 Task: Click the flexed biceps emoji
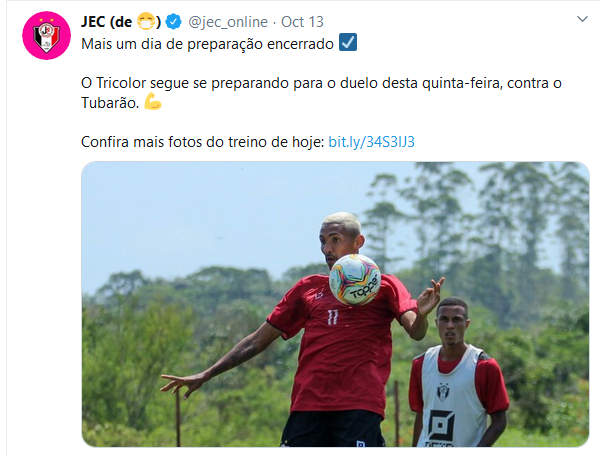coord(153,101)
